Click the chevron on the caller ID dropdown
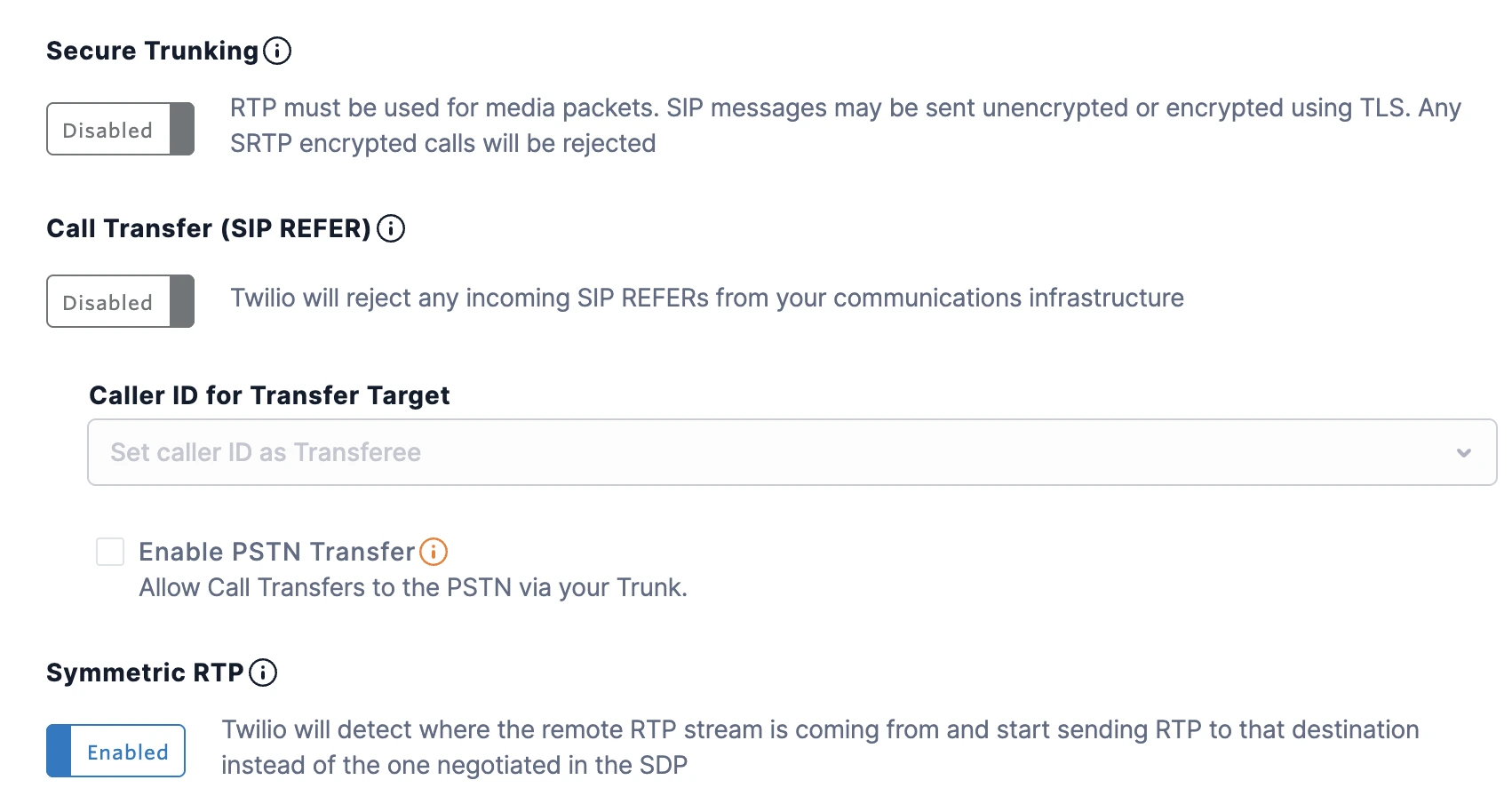This screenshot has width=1512, height=796. [x=1463, y=452]
